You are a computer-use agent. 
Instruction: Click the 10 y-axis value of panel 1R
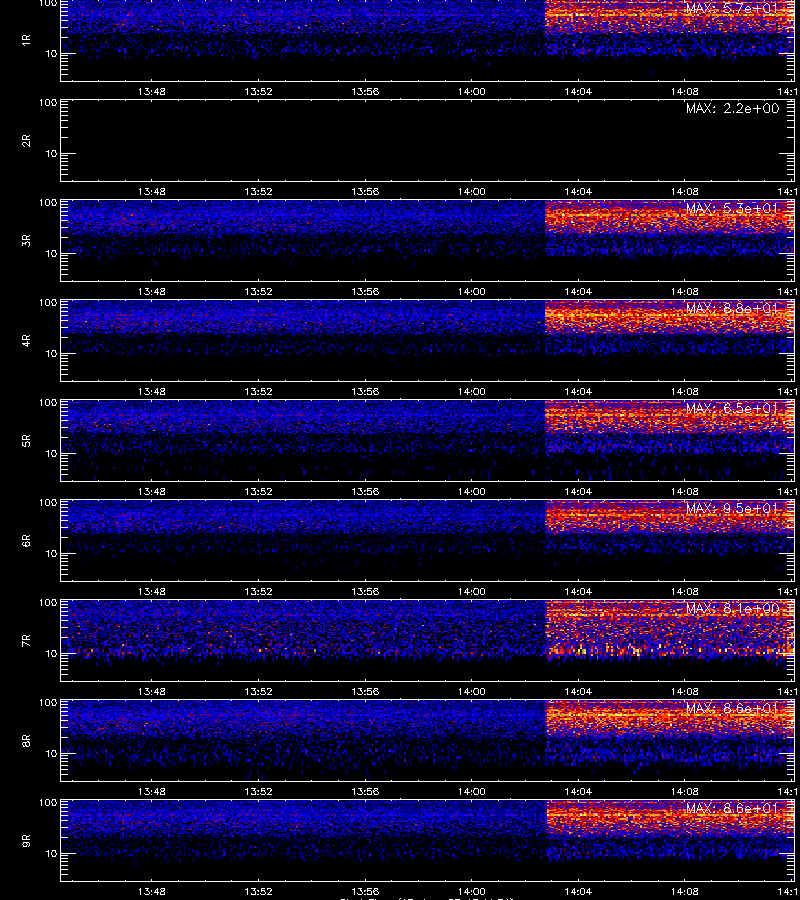coord(52,54)
